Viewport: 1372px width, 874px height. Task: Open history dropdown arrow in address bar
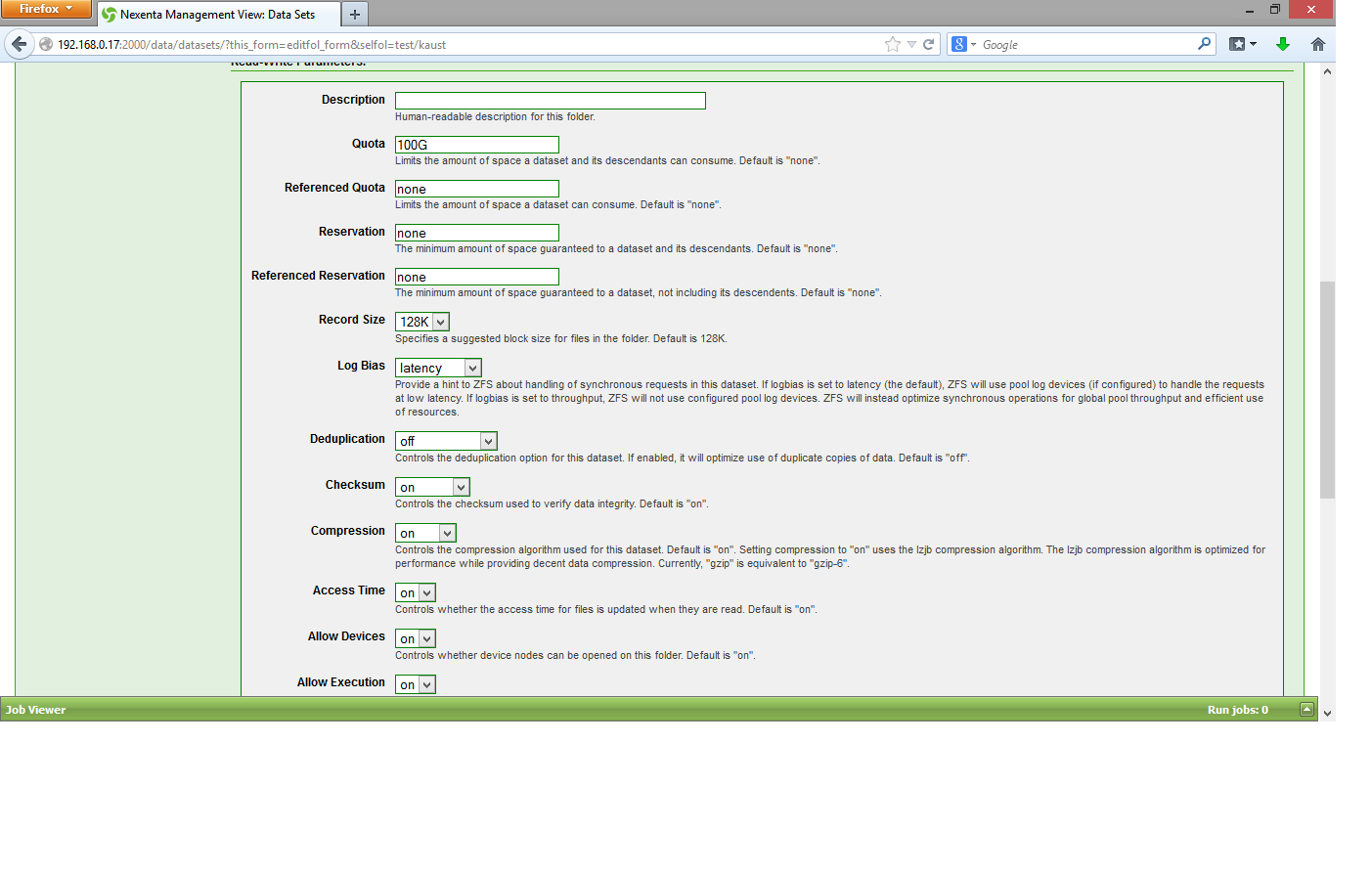[x=911, y=44]
